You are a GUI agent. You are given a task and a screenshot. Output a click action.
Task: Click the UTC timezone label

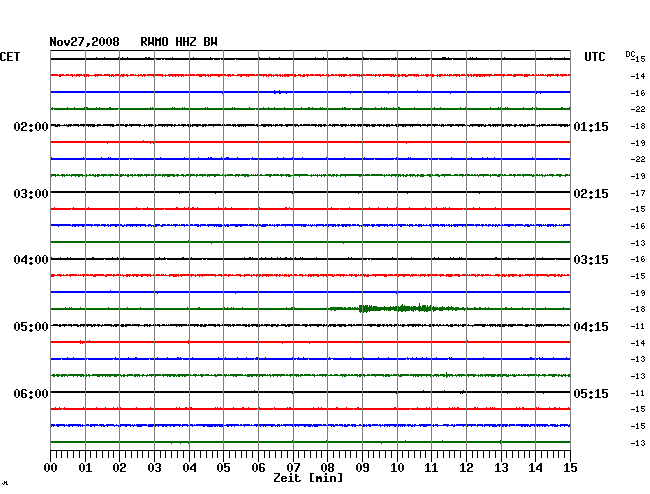click(x=594, y=56)
